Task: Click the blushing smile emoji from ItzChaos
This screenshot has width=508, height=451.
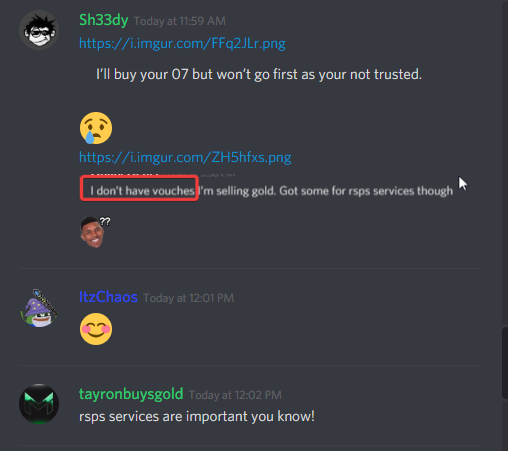Action: 96,329
